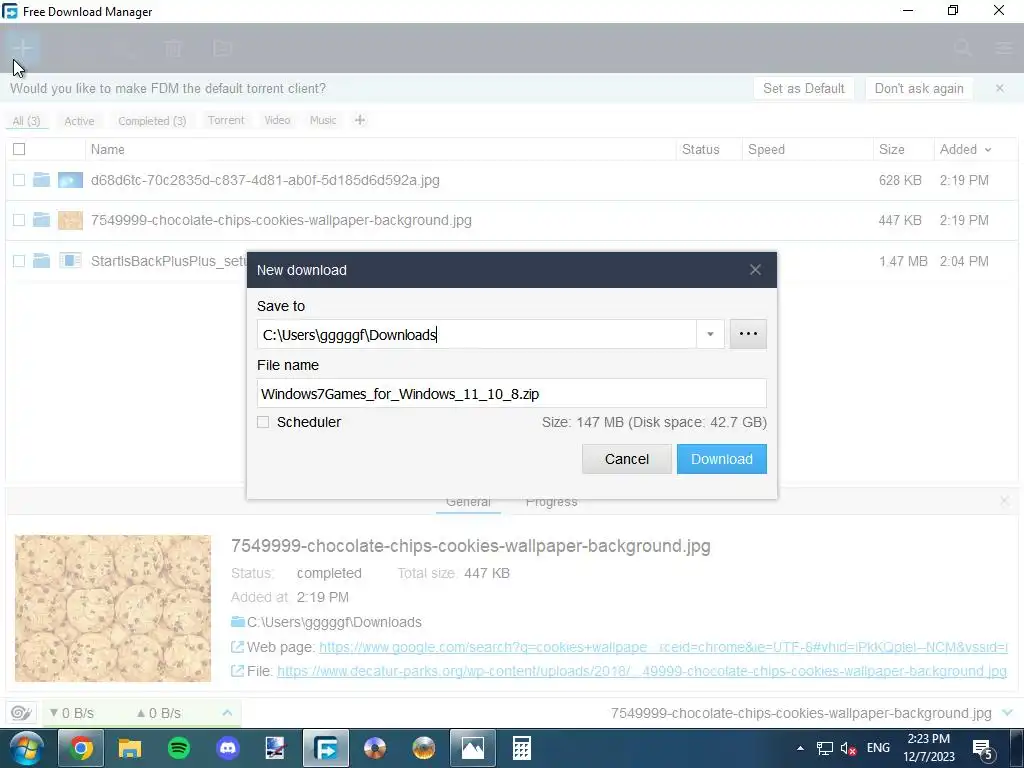
Task: Open C:\Users\gggggf\Downloads folder link in details
Action: pos(334,622)
